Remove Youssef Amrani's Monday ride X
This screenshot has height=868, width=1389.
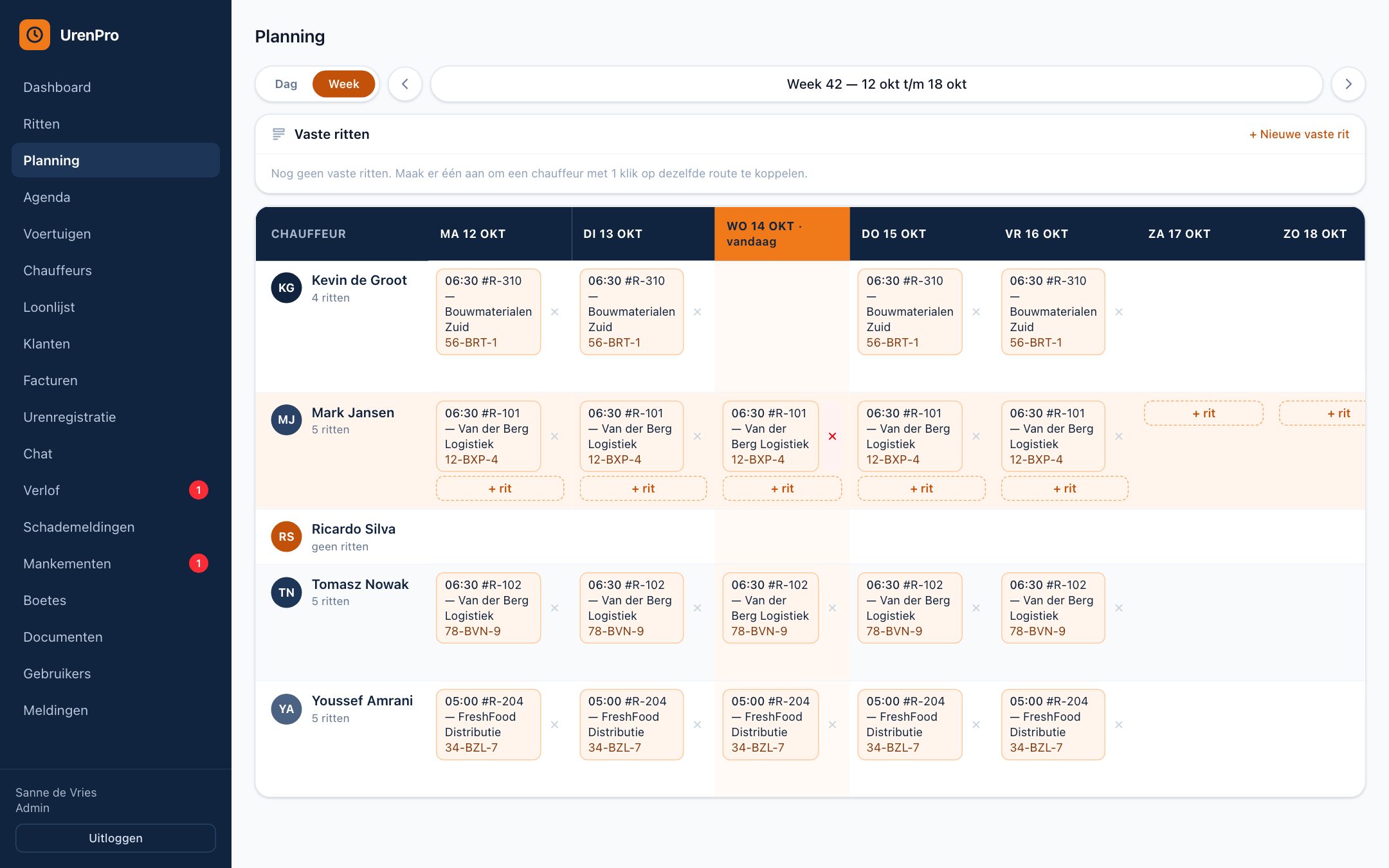[x=554, y=725]
